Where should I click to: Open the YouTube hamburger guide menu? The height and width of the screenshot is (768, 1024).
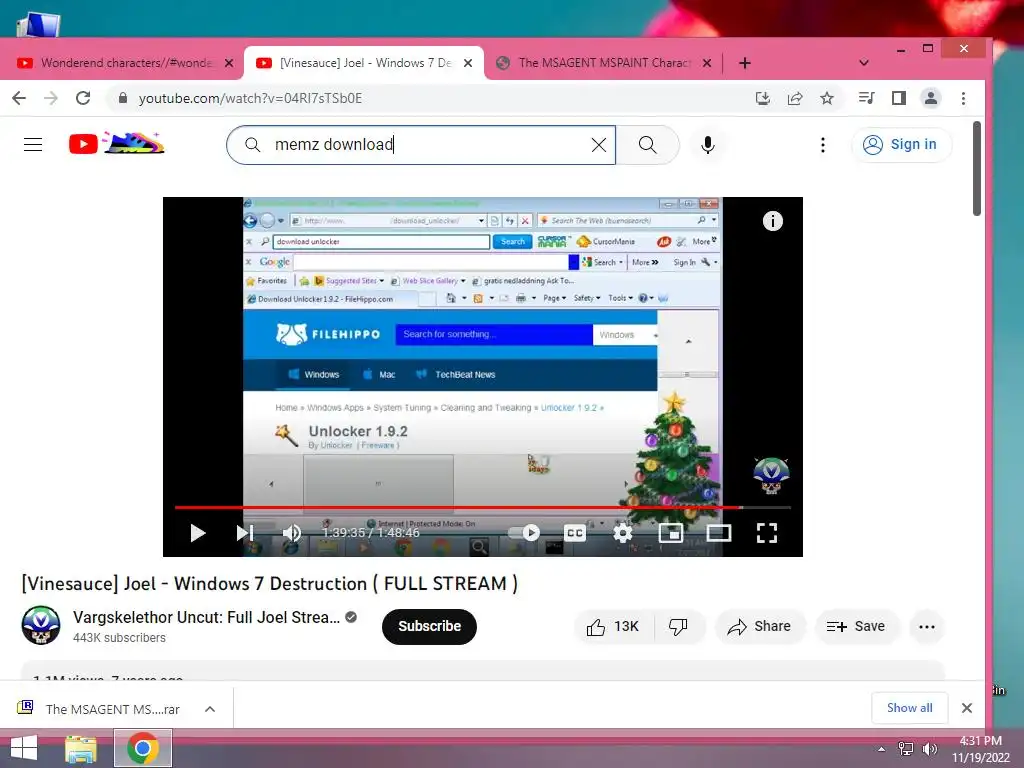(33, 144)
